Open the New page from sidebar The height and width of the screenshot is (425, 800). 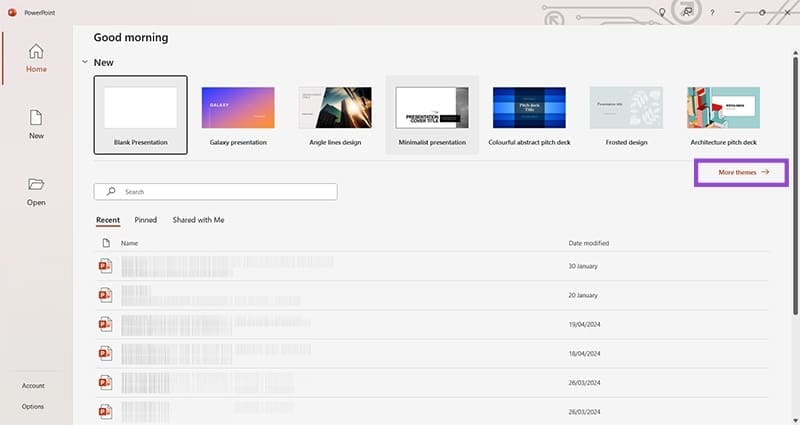[x=36, y=124]
